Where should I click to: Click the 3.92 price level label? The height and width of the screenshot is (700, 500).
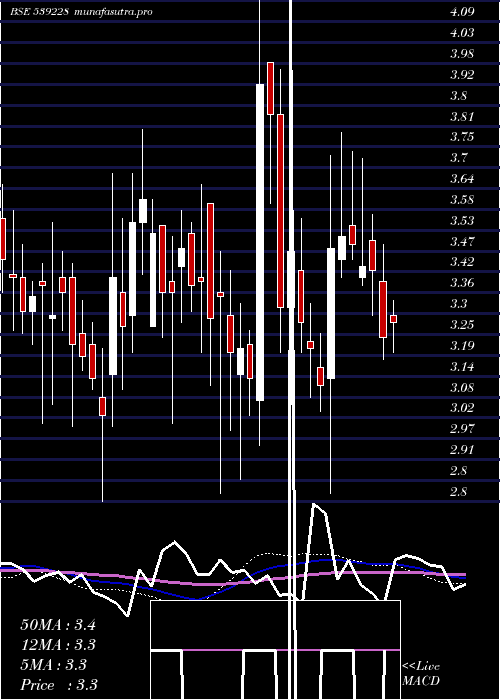click(462, 75)
